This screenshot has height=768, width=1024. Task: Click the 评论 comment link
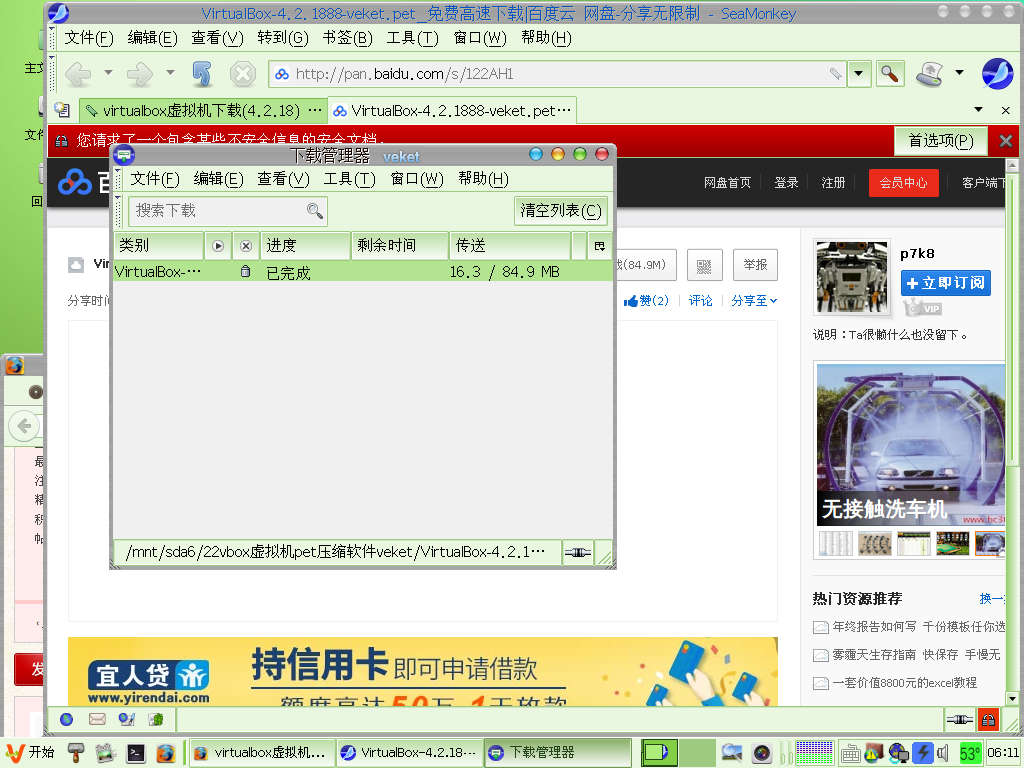pos(701,300)
